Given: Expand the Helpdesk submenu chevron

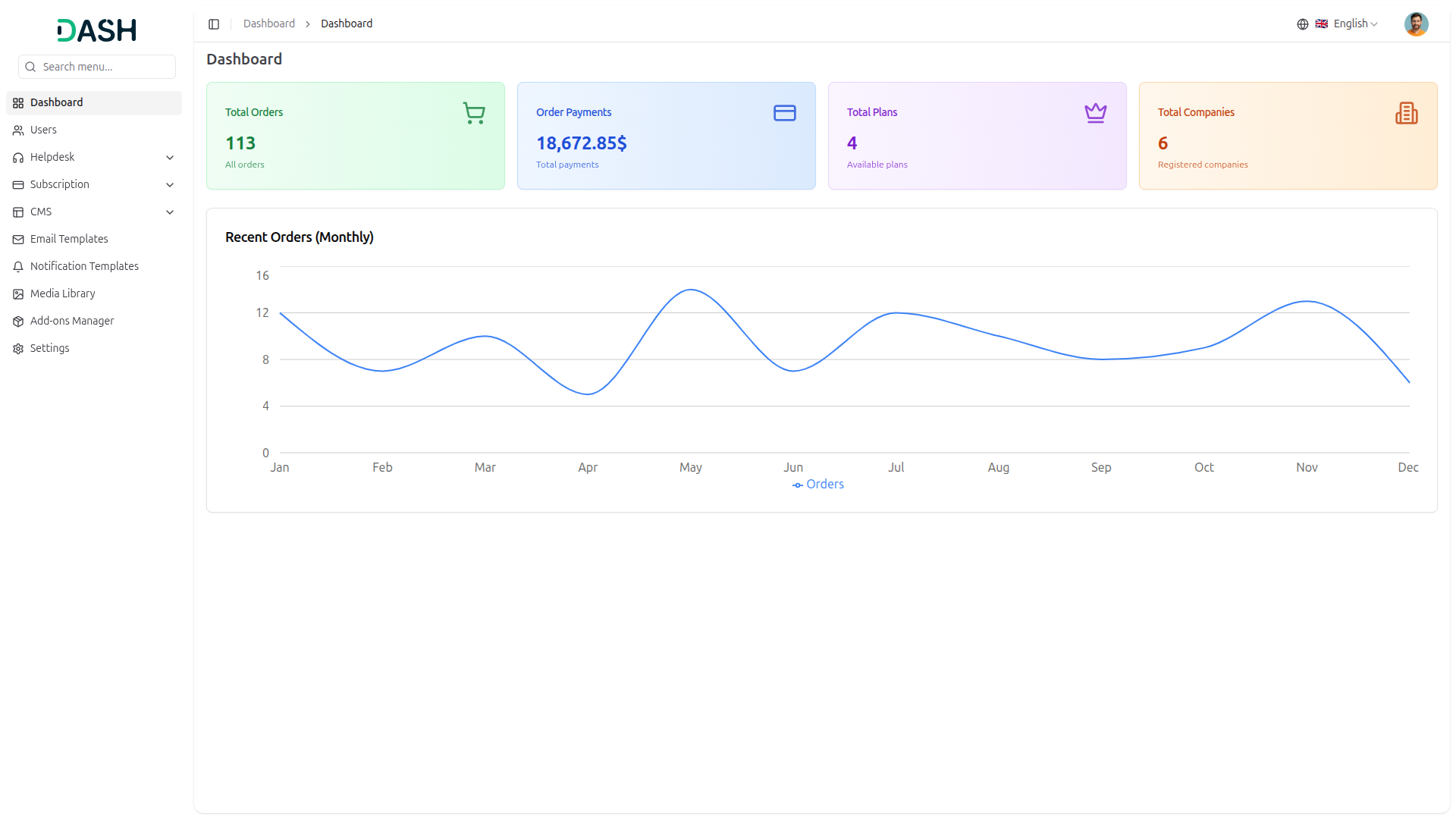Looking at the screenshot, I should point(170,158).
